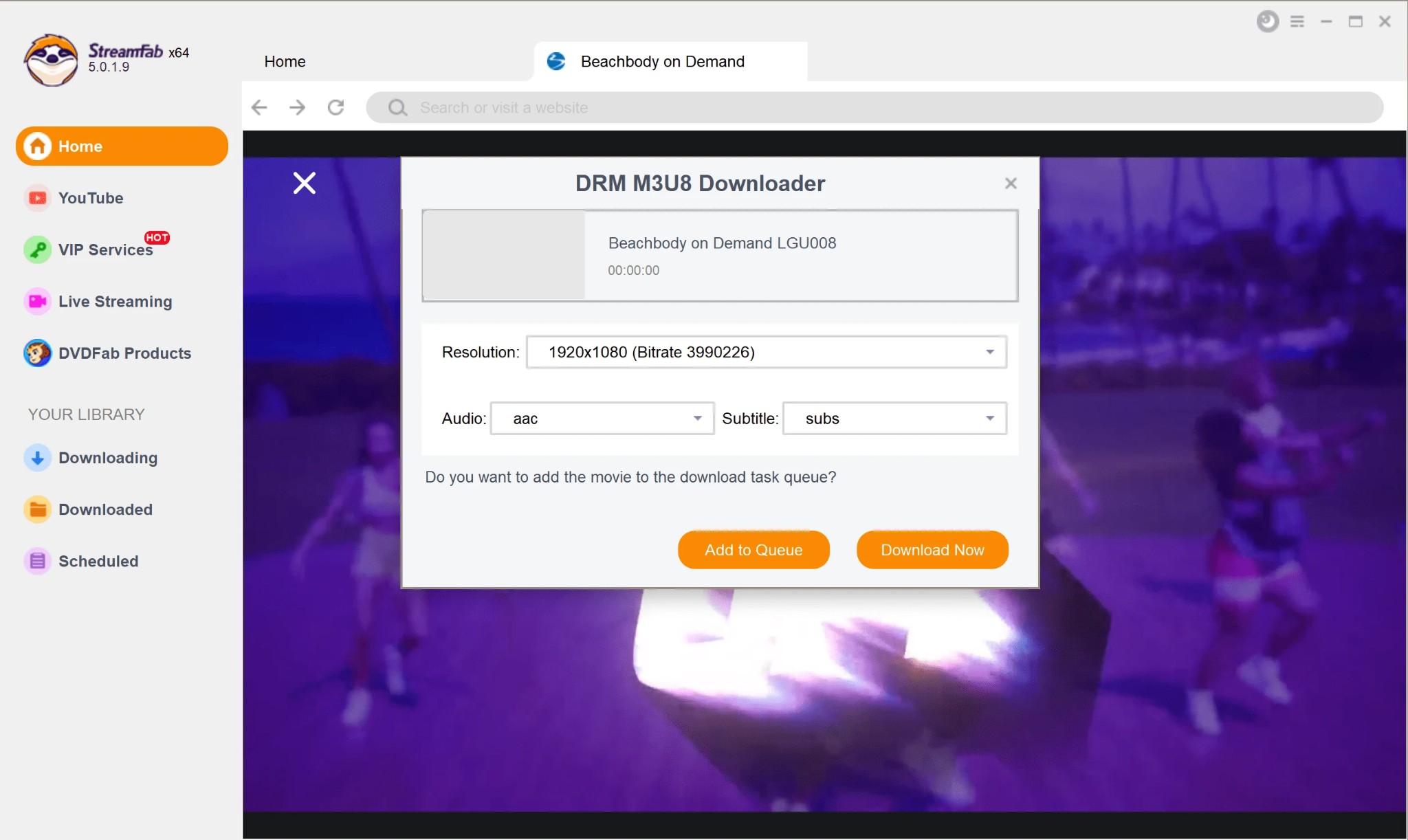Close the DRM M3U8 Downloader dialog

click(1011, 183)
